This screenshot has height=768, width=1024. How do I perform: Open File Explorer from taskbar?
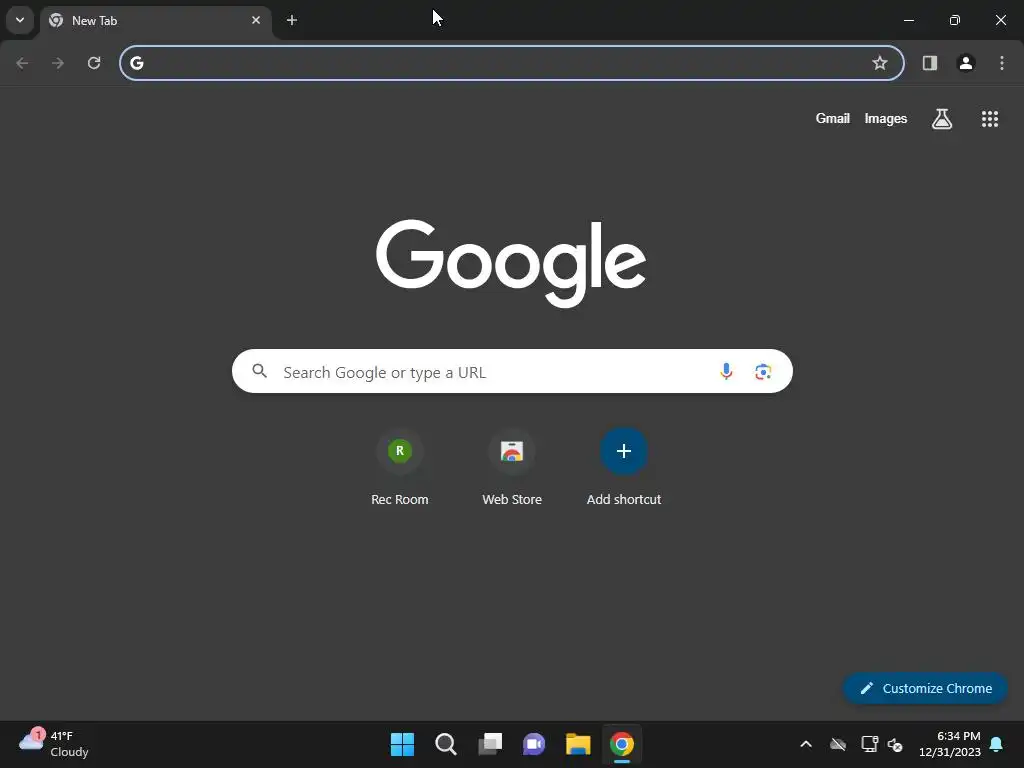[x=578, y=744]
